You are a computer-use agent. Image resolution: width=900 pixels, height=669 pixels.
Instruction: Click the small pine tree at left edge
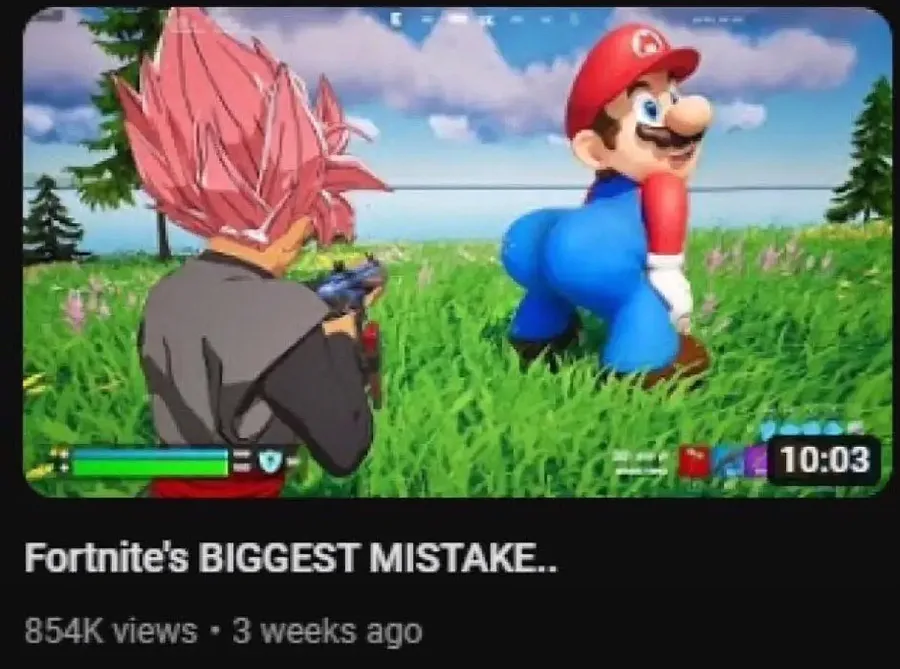pyautogui.click(x=49, y=219)
